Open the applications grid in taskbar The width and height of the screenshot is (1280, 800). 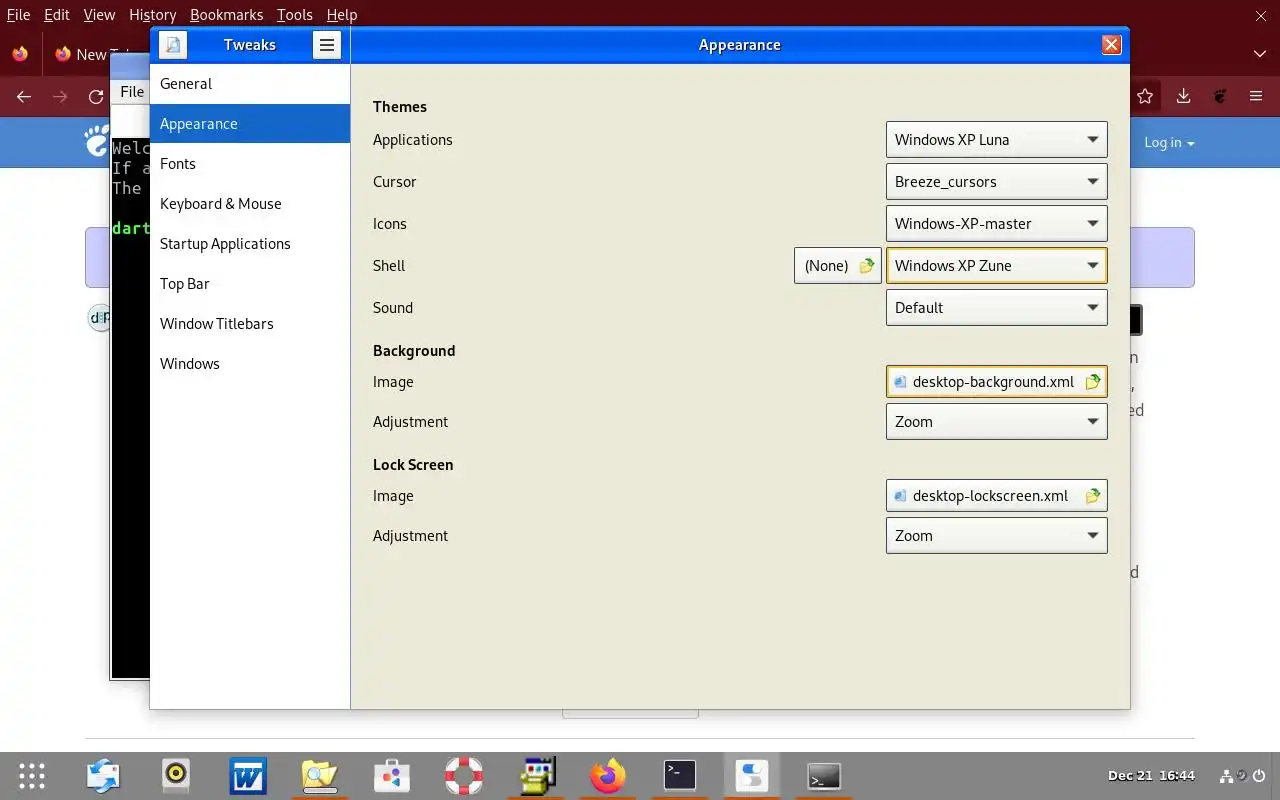click(32, 776)
